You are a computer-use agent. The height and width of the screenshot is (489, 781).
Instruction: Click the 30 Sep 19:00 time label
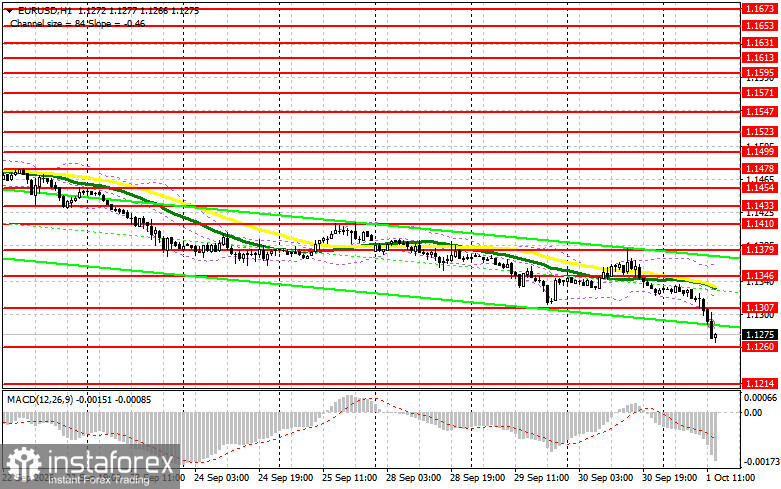pyautogui.click(x=669, y=478)
